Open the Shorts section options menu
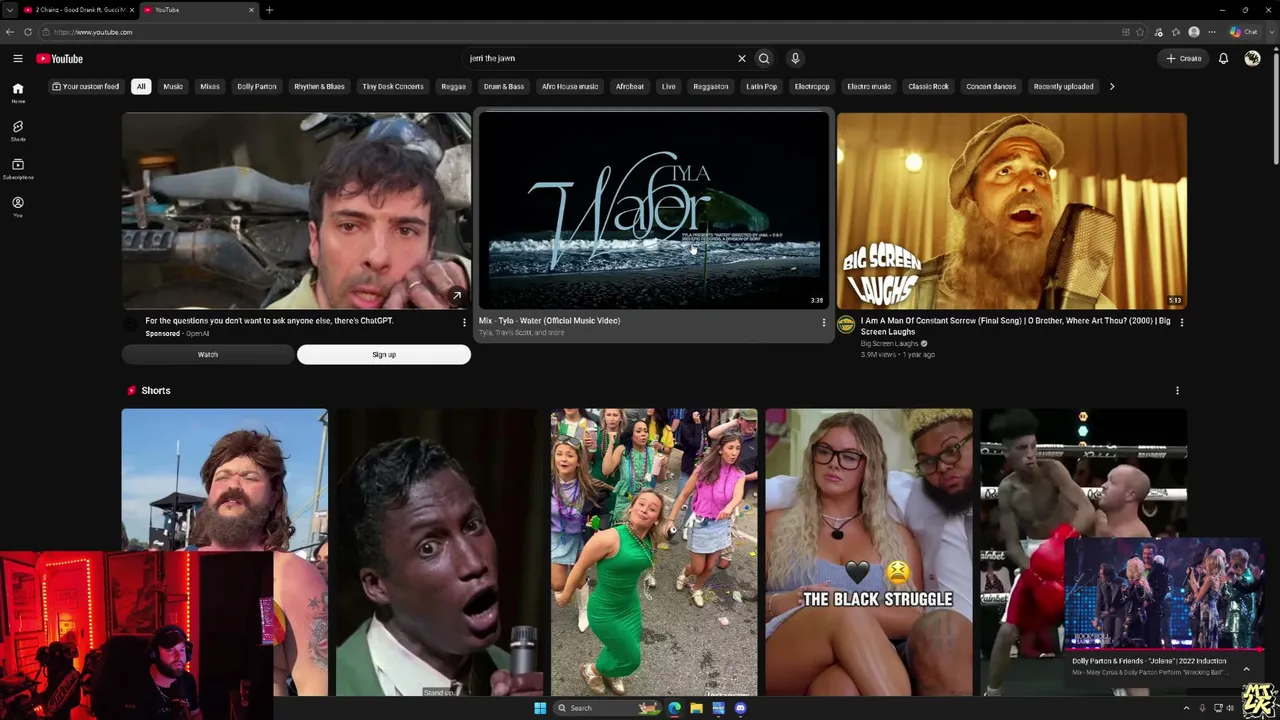 click(x=1177, y=391)
